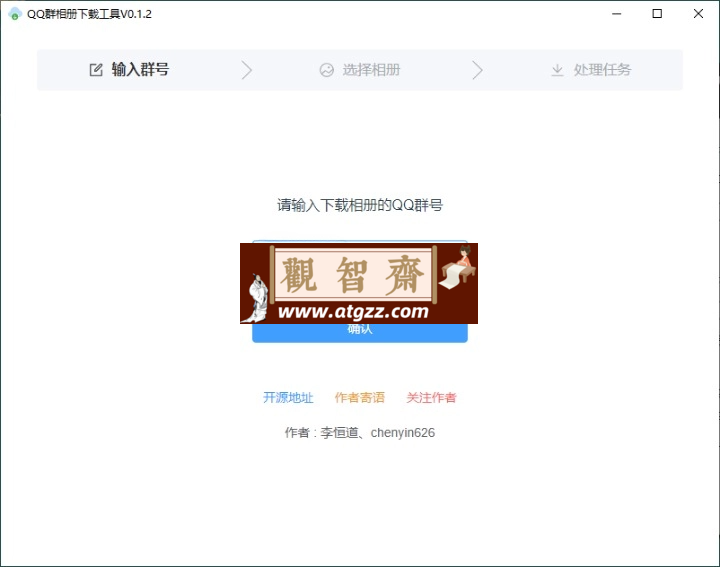Select the 选择相册 step label
The image size is (720, 567).
[x=371, y=70]
